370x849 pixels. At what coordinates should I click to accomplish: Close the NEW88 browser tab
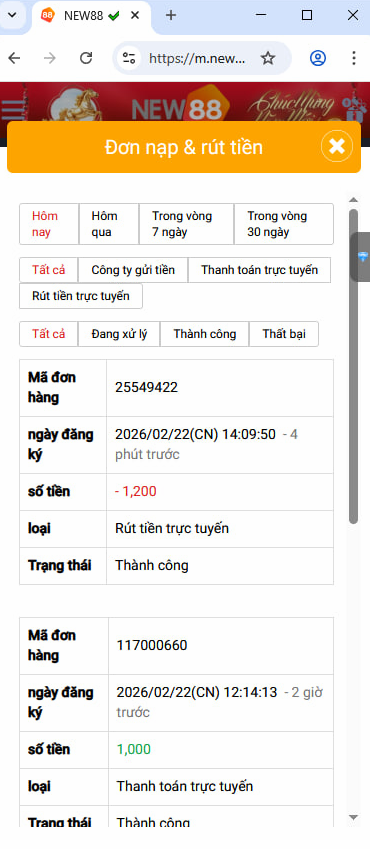(134, 16)
